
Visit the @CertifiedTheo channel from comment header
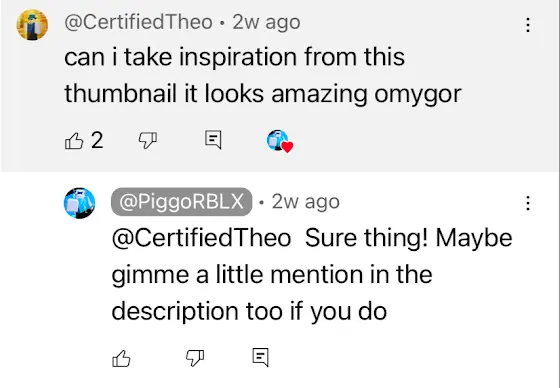point(138,23)
